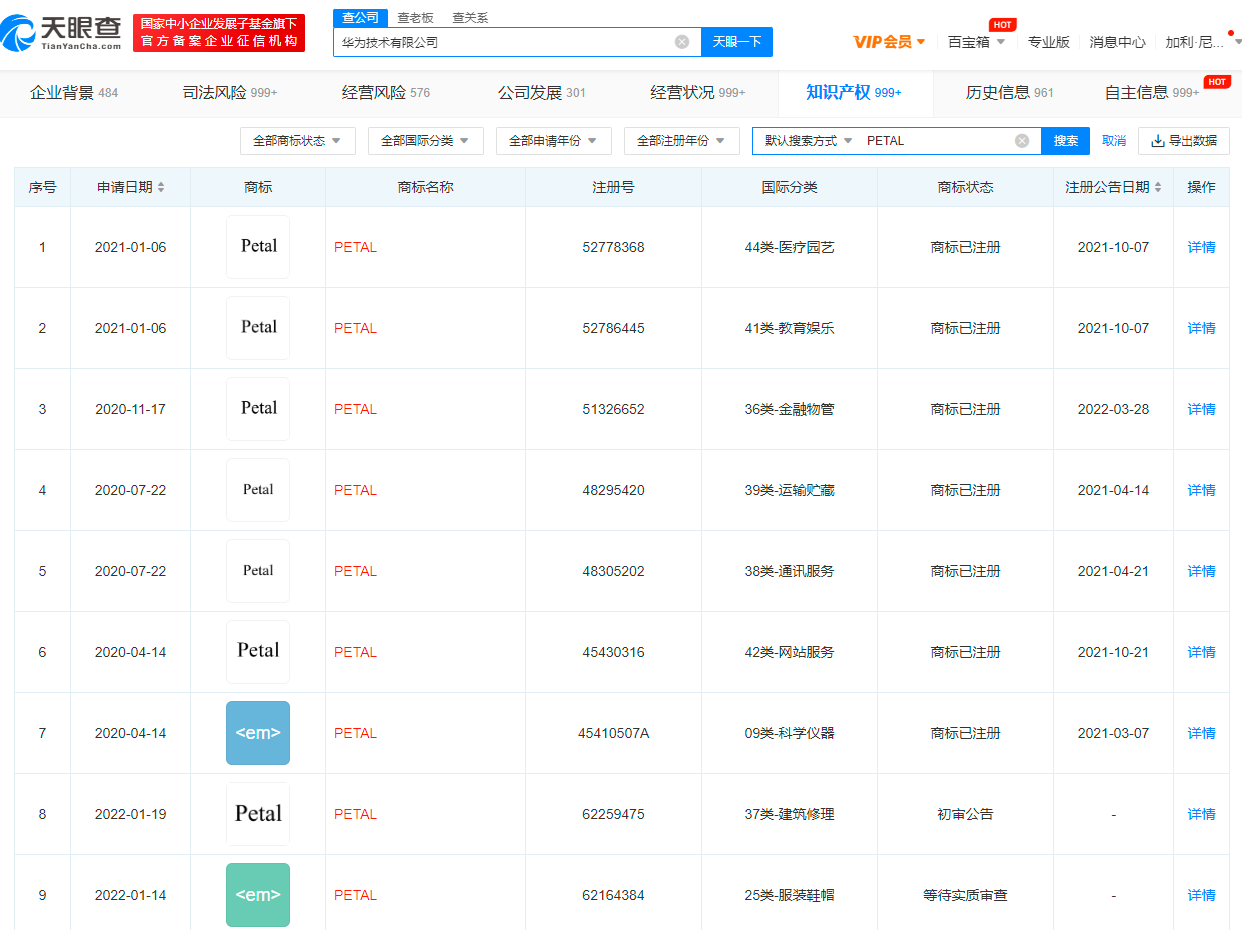The height and width of the screenshot is (930, 1242).
Task: Sort by application date column arrows
Action: [x=161, y=187]
